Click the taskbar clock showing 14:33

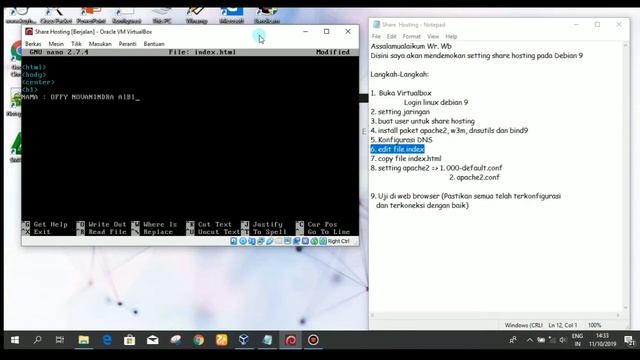point(602,340)
